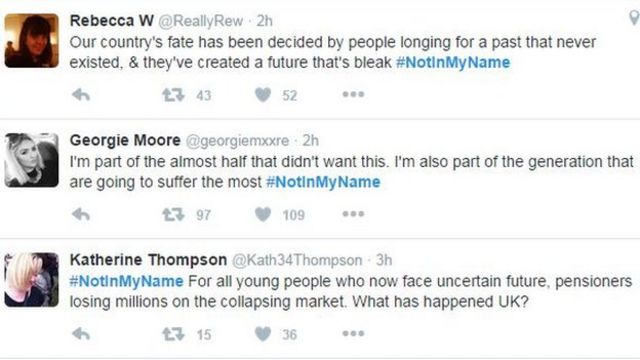This screenshot has width=640, height=360.
Task: Open Georgie Moore's profile picture
Action: pyautogui.click(x=31, y=160)
